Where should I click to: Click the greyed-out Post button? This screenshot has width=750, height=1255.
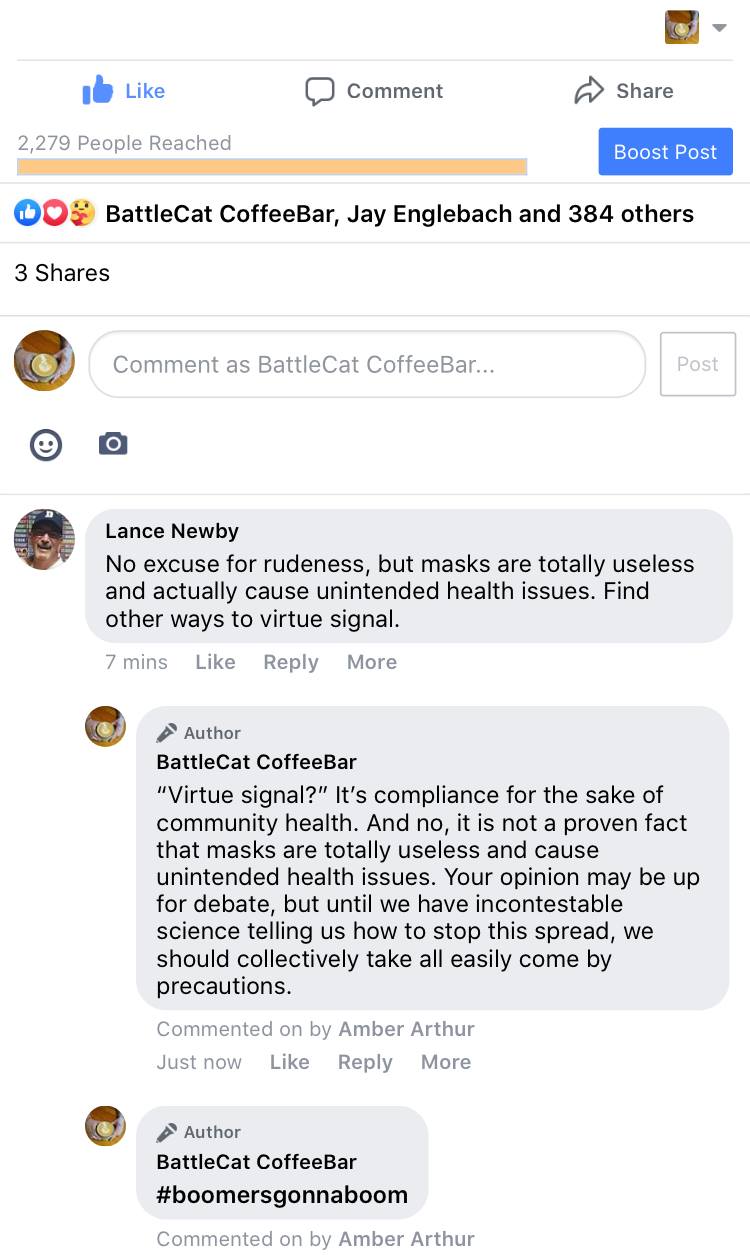698,364
